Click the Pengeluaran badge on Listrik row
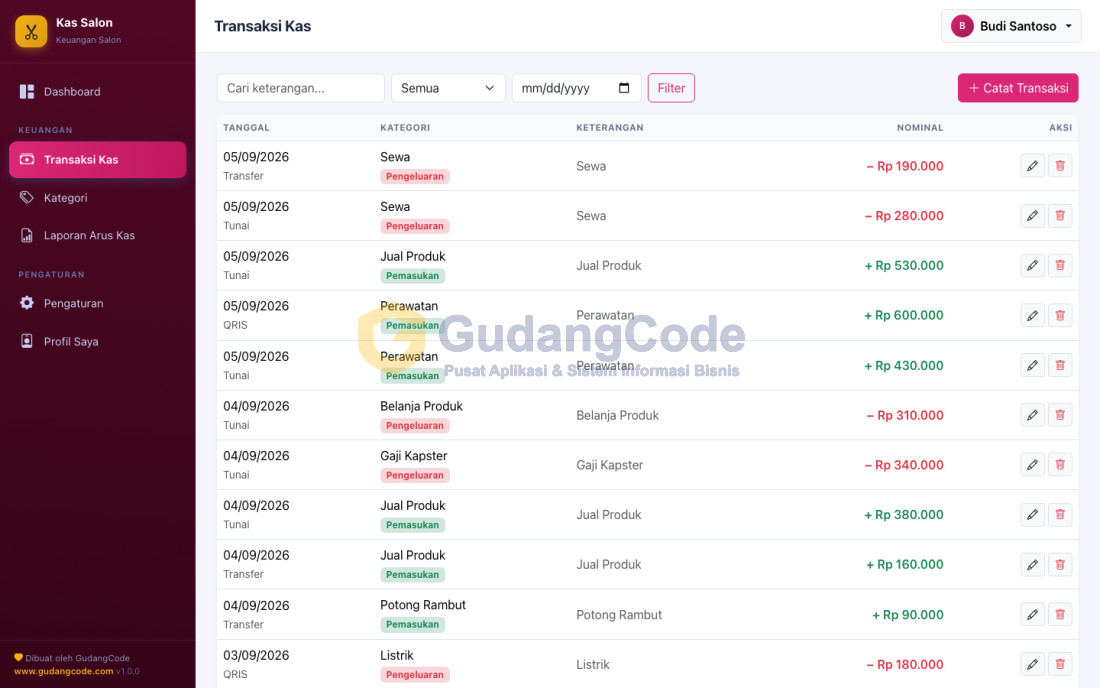Image resolution: width=1100 pixels, height=688 pixels. pos(415,675)
